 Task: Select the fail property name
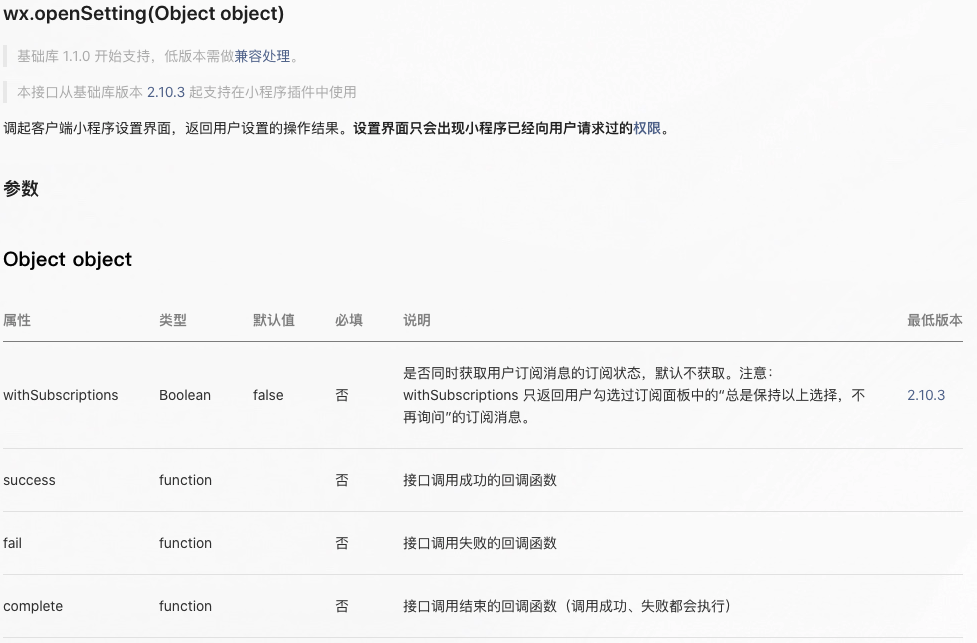12,543
